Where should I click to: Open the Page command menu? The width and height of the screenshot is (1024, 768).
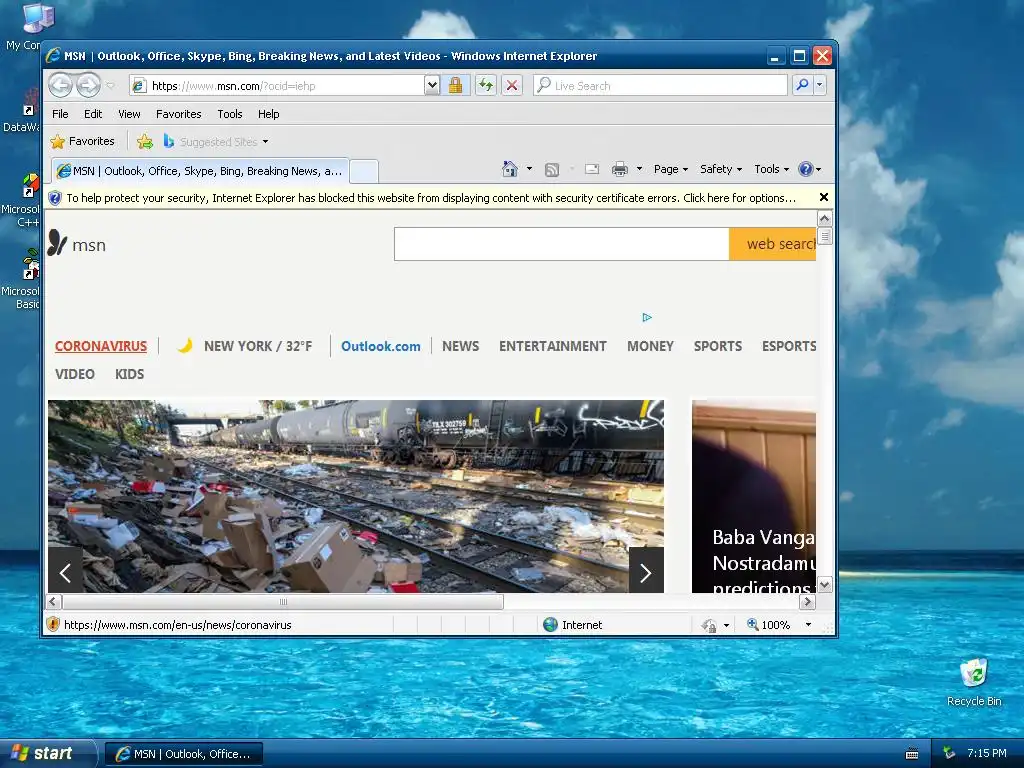671,169
